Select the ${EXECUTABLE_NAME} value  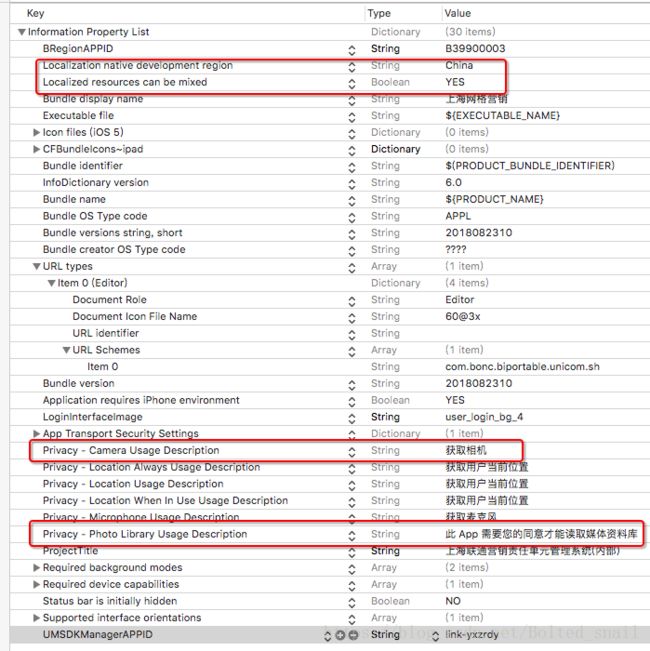pyautogui.click(x=503, y=115)
